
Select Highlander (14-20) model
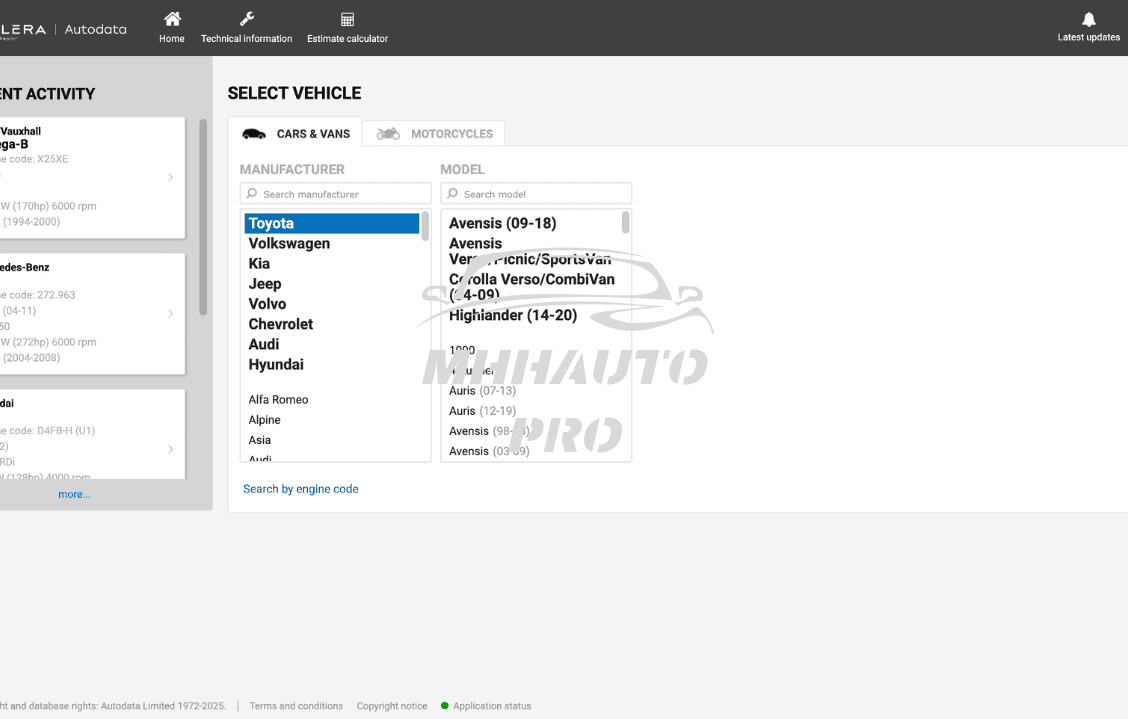coord(513,316)
